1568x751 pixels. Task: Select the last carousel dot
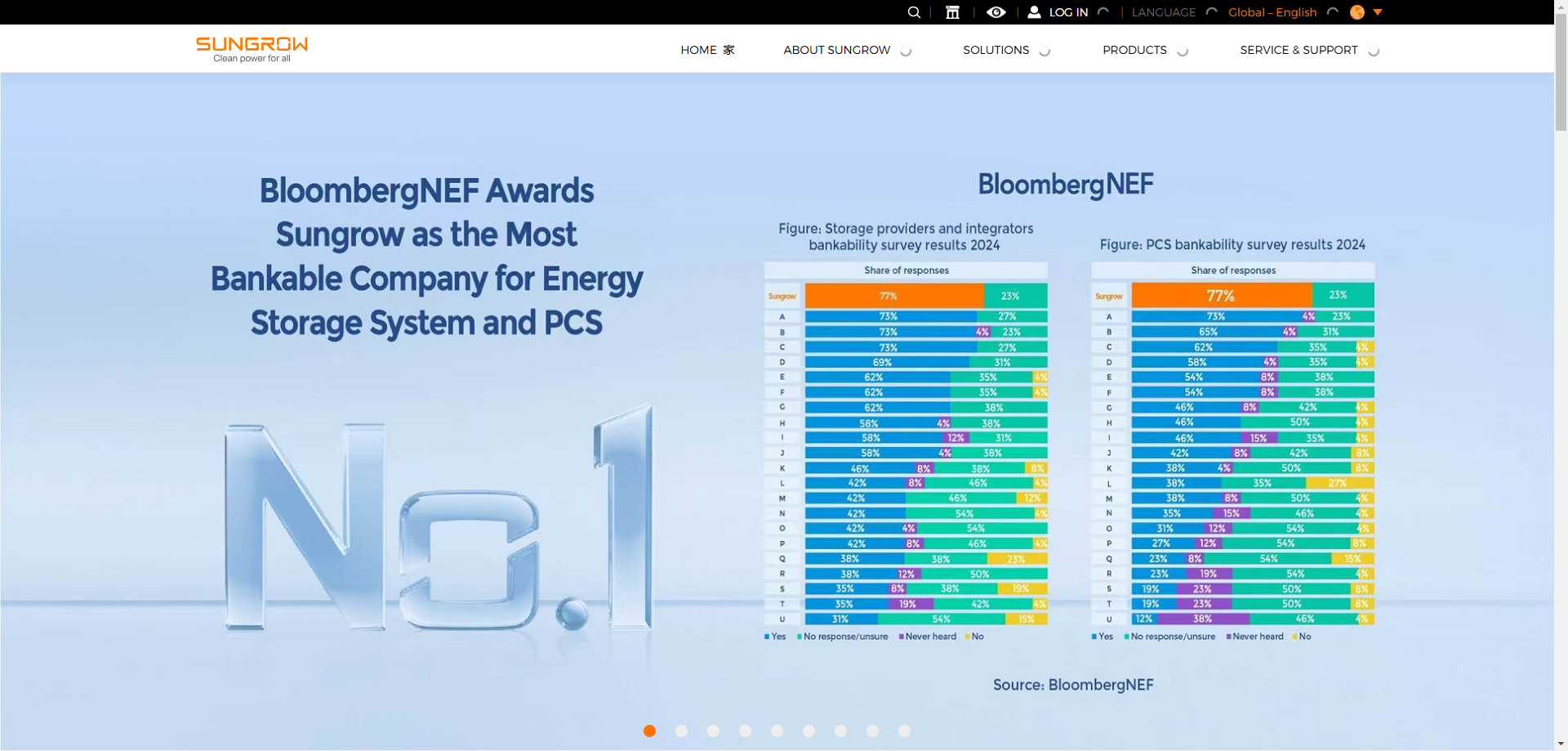tap(904, 731)
